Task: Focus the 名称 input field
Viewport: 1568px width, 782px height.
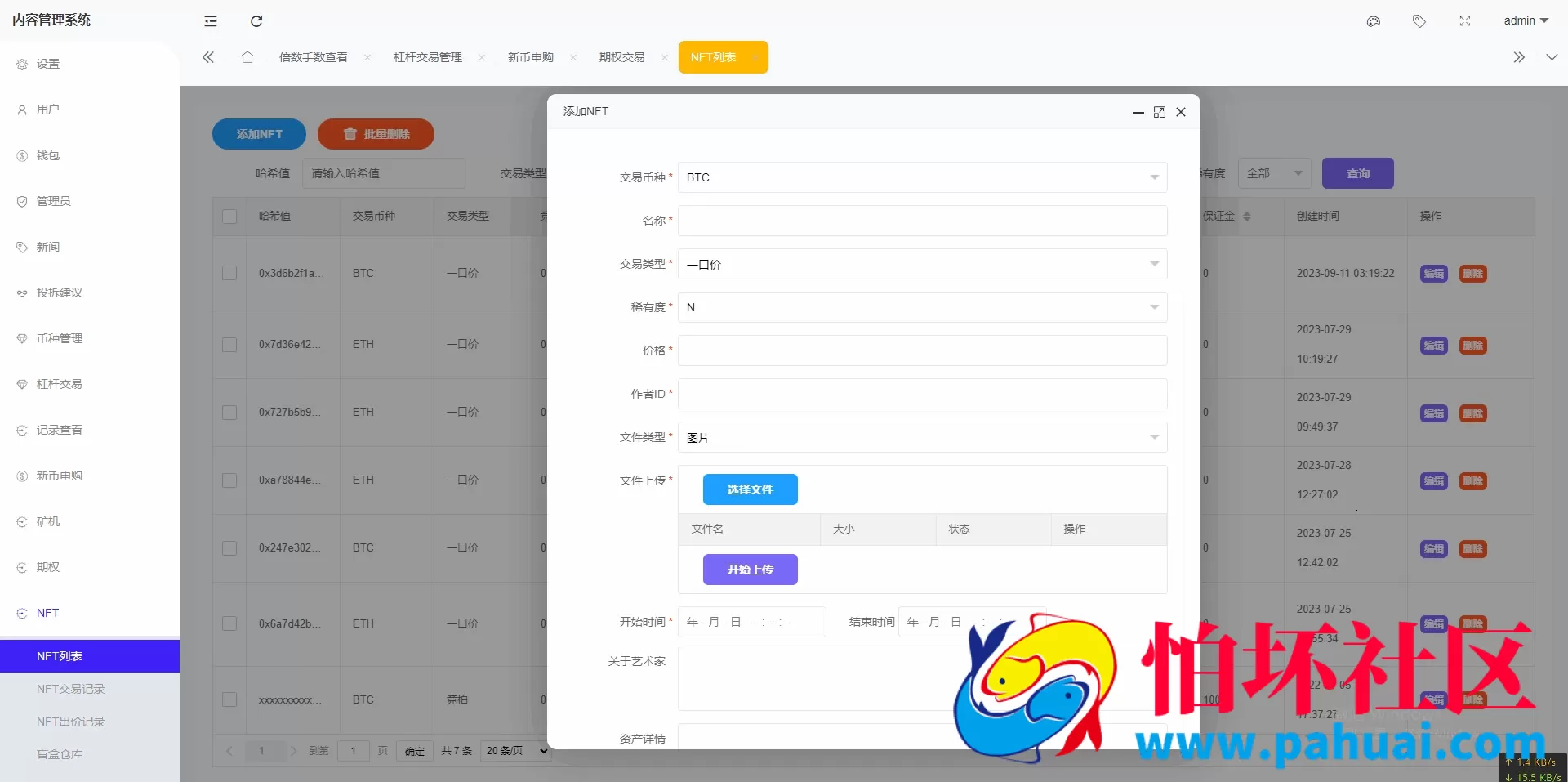Action: click(x=923, y=221)
